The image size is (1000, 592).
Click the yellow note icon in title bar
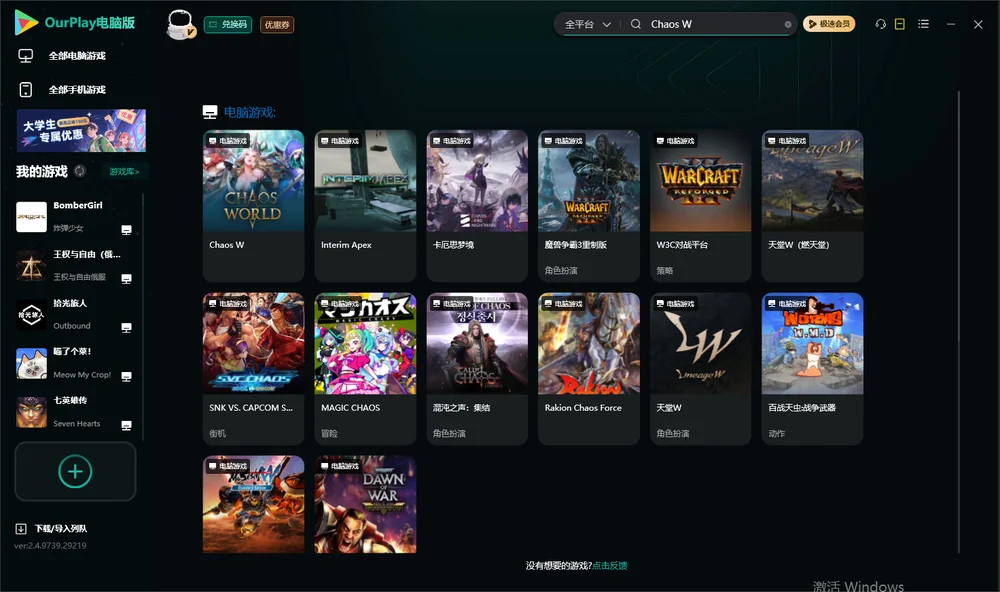pyautogui.click(x=899, y=24)
